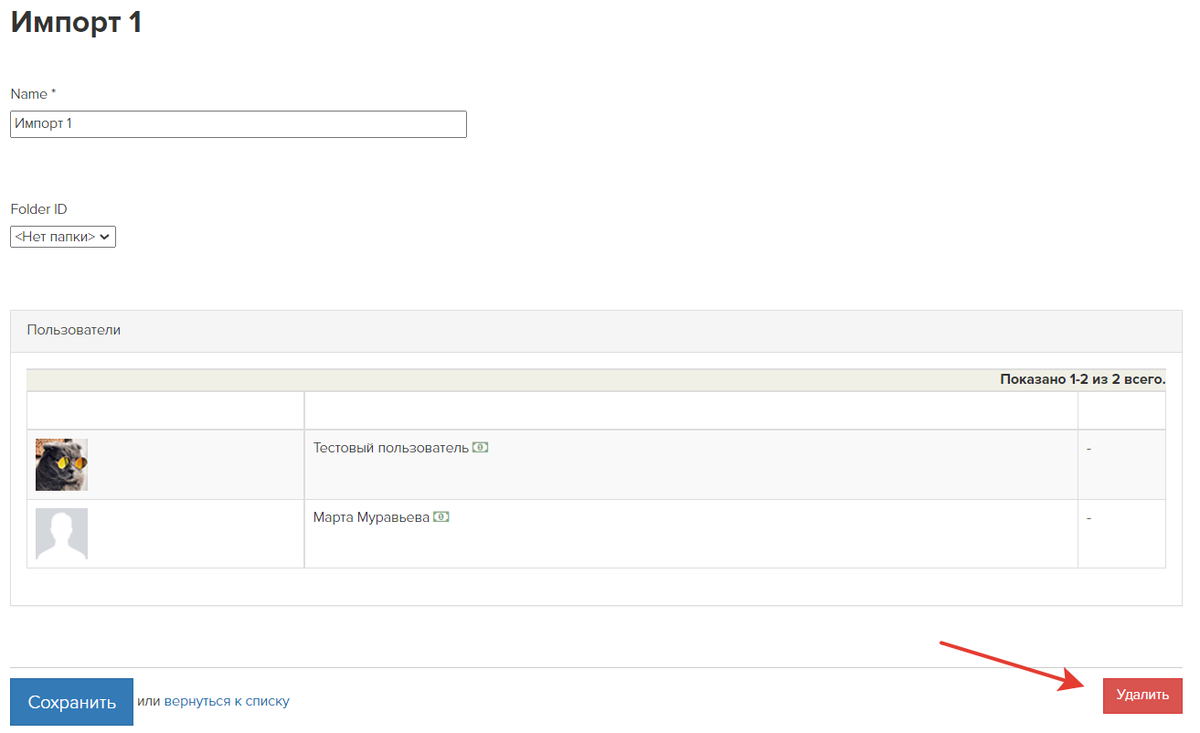Click the cat avatar thumbnail
1200x733 pixels.
pos(62,464)
